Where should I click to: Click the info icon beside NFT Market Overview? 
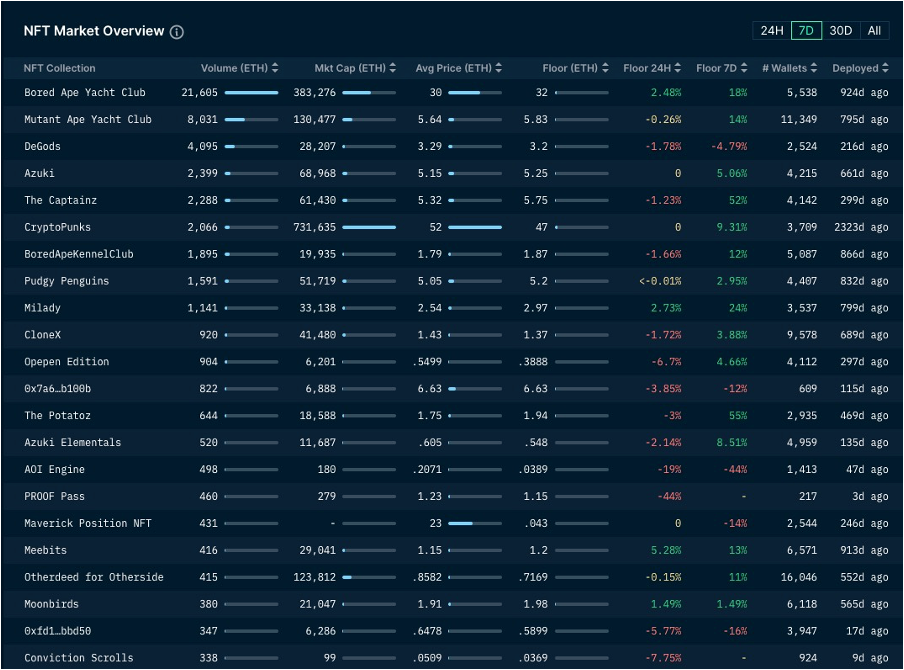[x=177, y=32]
